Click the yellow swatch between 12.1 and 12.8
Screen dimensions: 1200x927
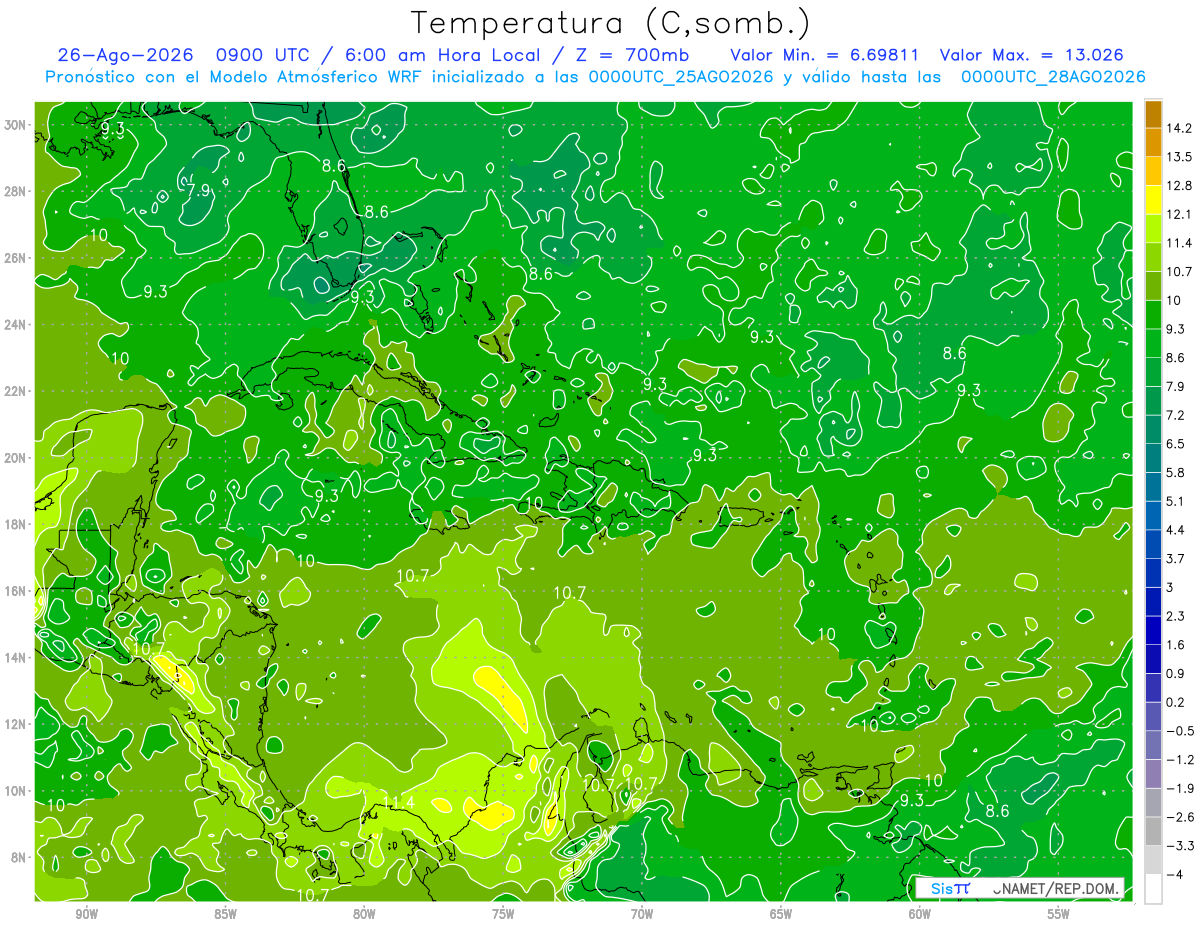[1153, 200]
